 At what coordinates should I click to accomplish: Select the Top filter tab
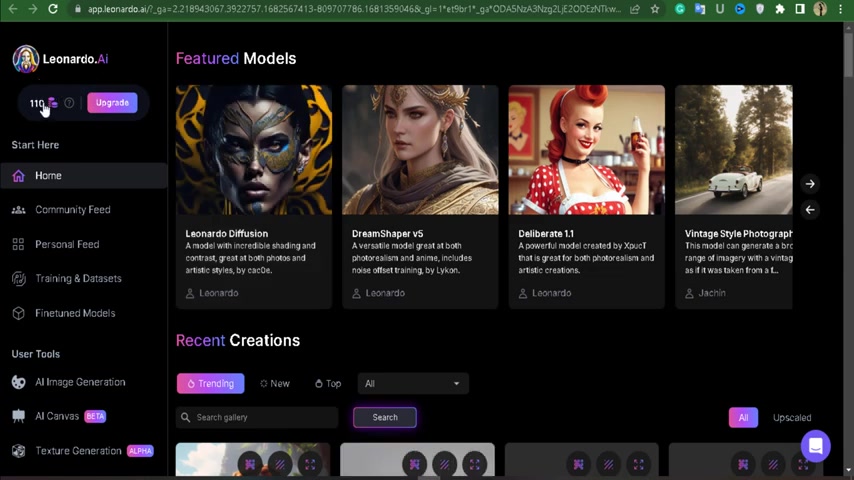(x=328, y=384)
